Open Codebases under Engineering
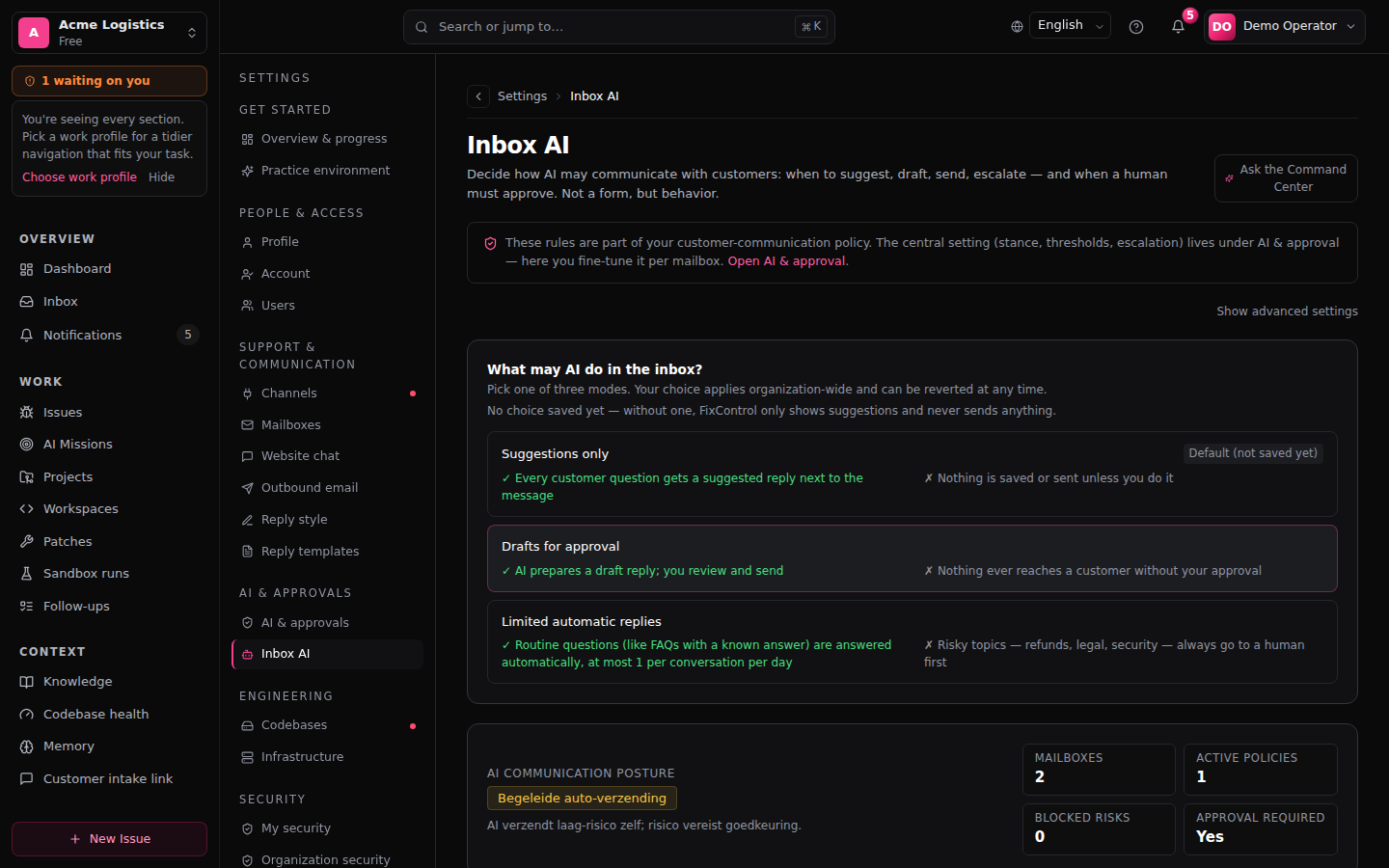 click(327, 725)
